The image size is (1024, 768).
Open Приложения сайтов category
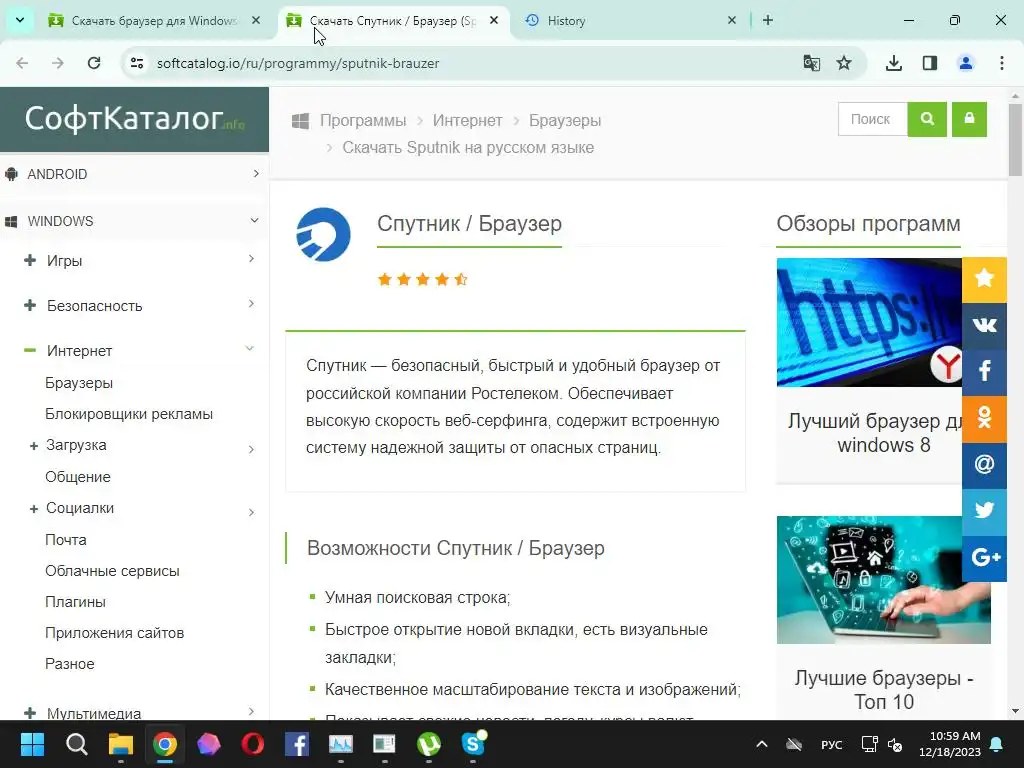(114, 633)
